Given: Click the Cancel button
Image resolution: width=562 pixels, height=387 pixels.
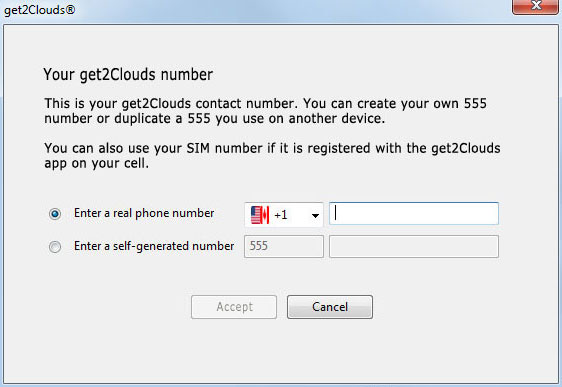Looking at the screenshot, I should tap(330, 307).
